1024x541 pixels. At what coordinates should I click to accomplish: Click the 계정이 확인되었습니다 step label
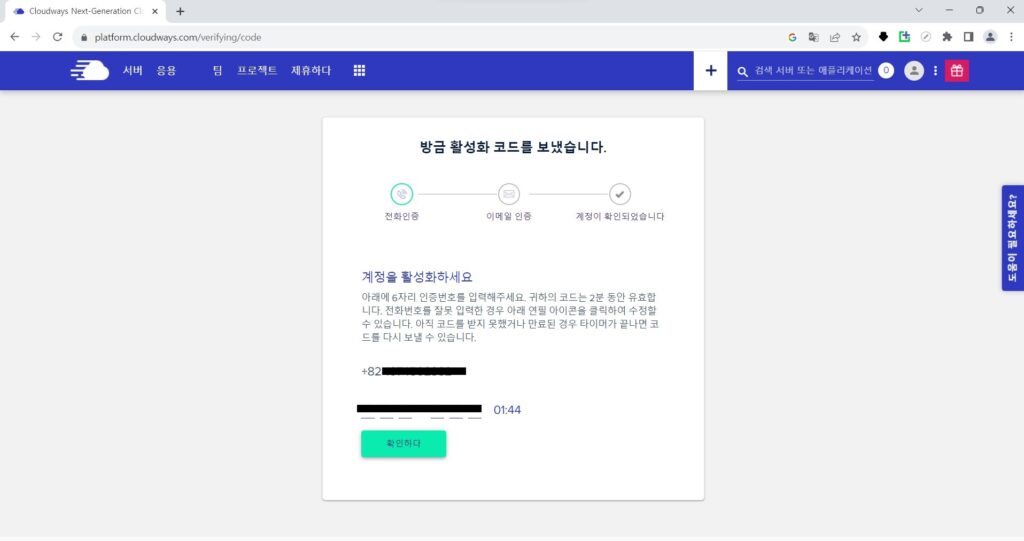click(620, 216)
